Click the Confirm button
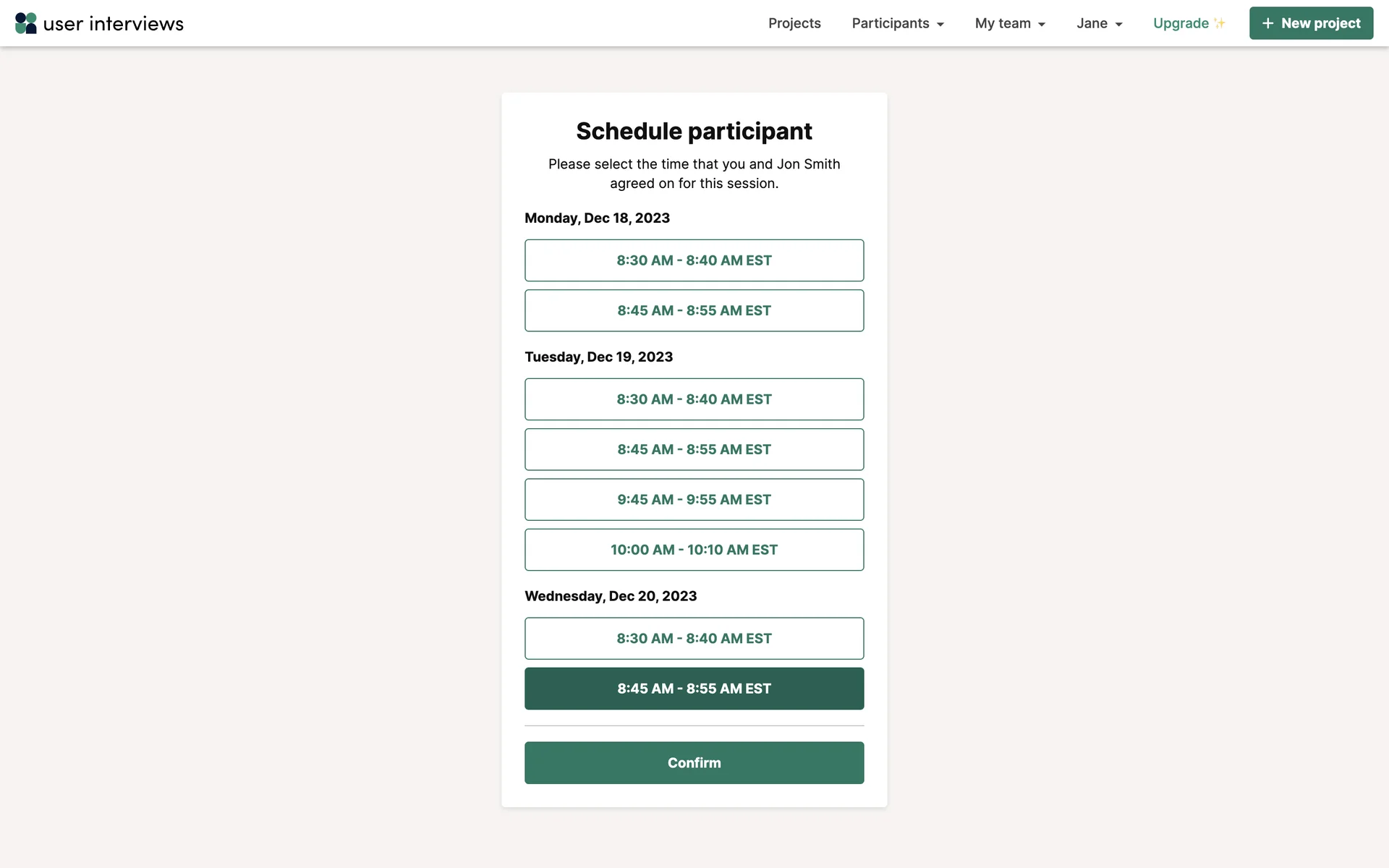Viewport: 1389px width, 868px height. click(694, 762)
